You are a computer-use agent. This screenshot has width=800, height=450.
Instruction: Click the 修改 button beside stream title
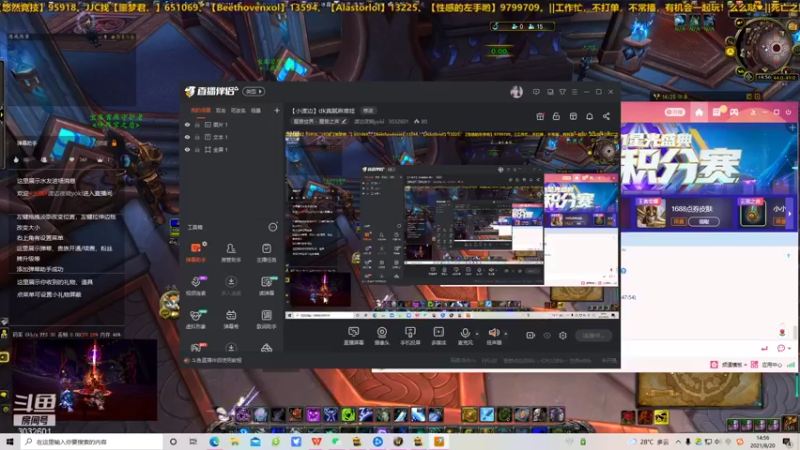[x=368, y=111]
